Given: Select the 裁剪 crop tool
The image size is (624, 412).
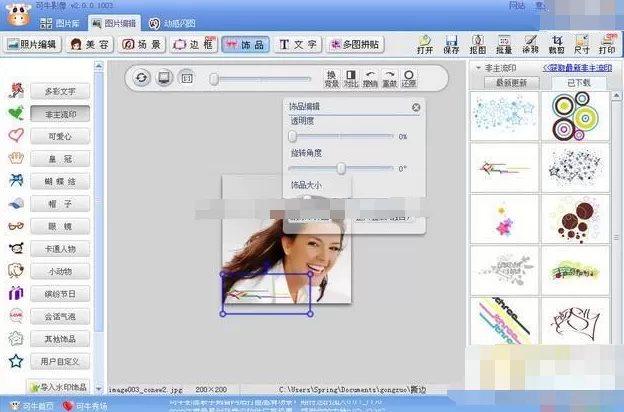Looking at the screenshot, I should (x=556, y=44).
